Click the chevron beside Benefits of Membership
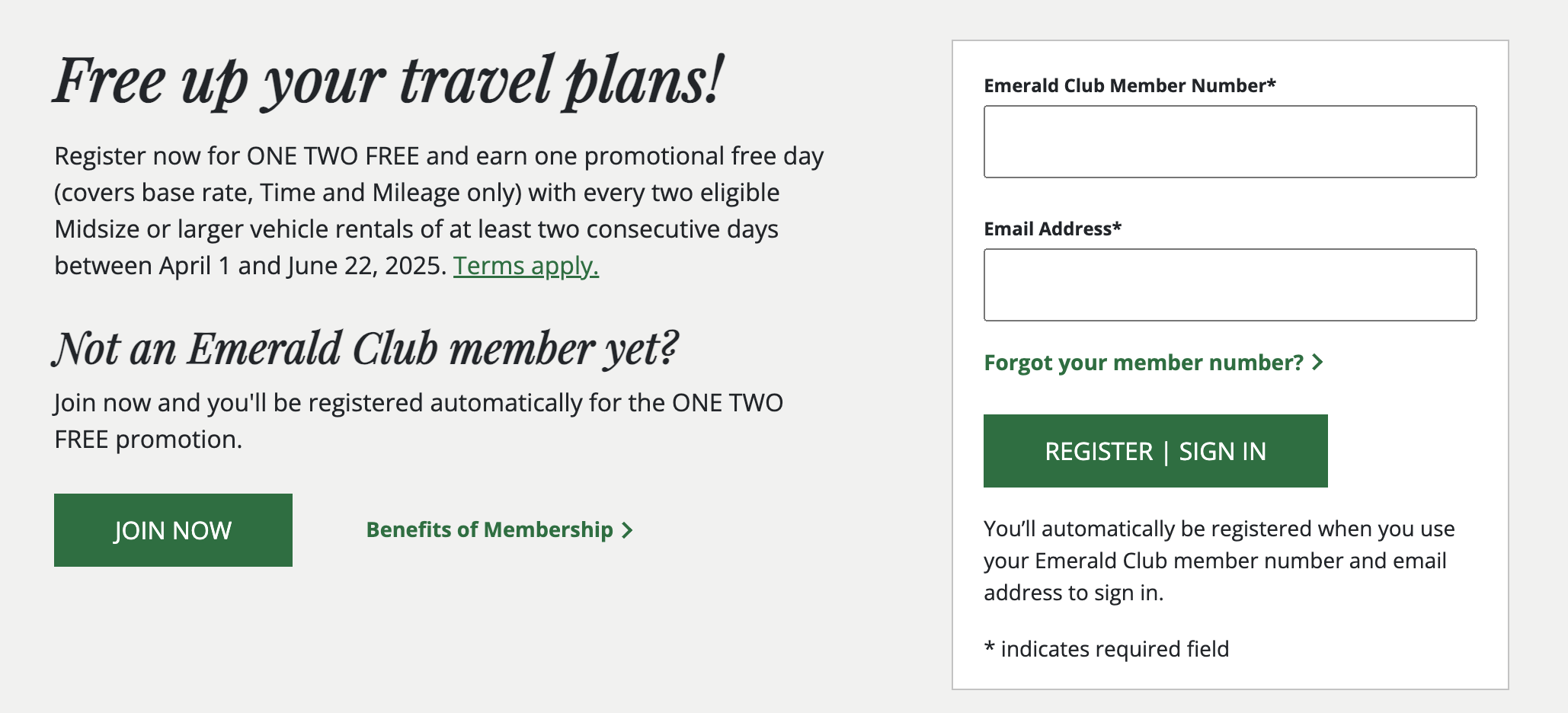The height and width of the screenshot is (713, 1568). pos(627,530)
